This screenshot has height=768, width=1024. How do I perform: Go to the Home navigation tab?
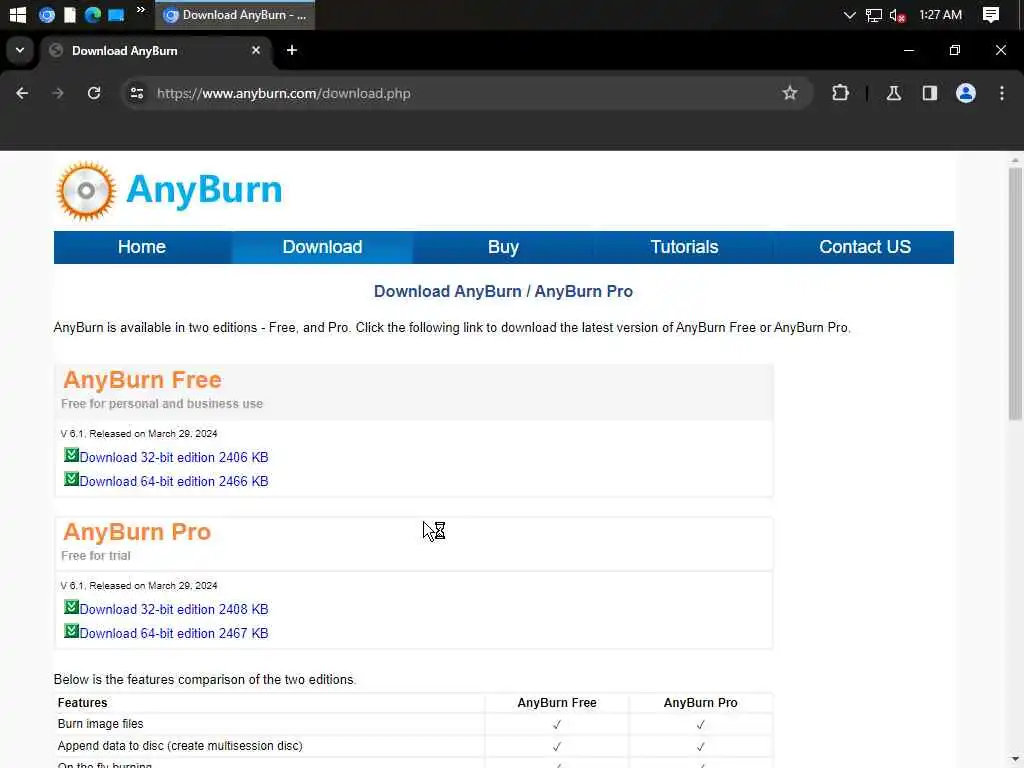(142, 247)
